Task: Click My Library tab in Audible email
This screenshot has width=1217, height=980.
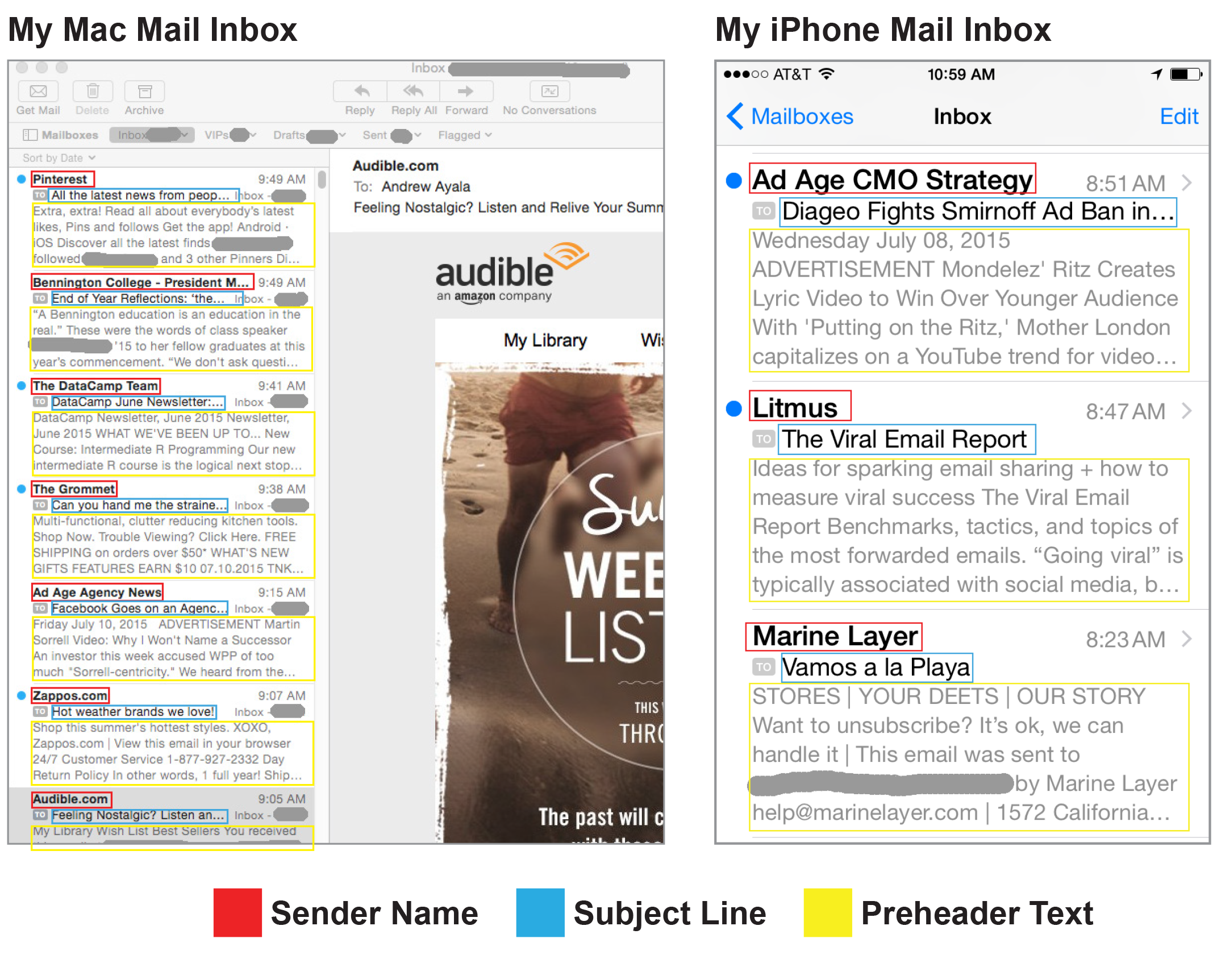Action: coord(545,340)
